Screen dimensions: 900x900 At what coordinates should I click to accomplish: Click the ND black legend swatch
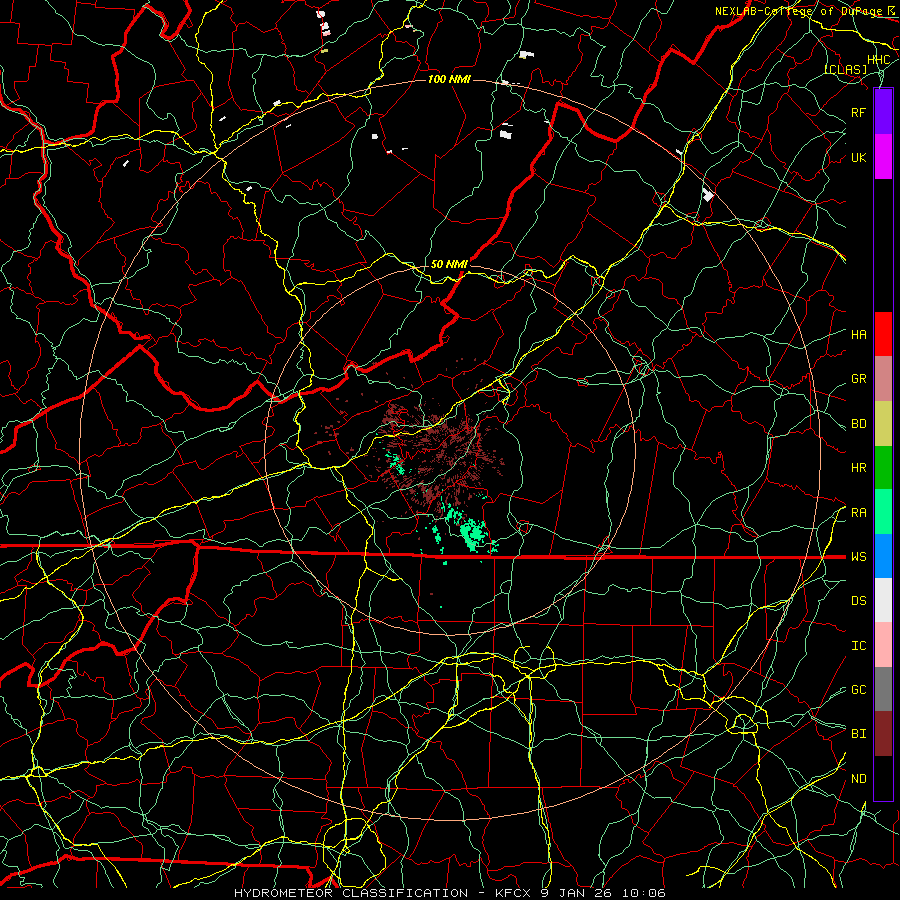(x=883, y=778)
